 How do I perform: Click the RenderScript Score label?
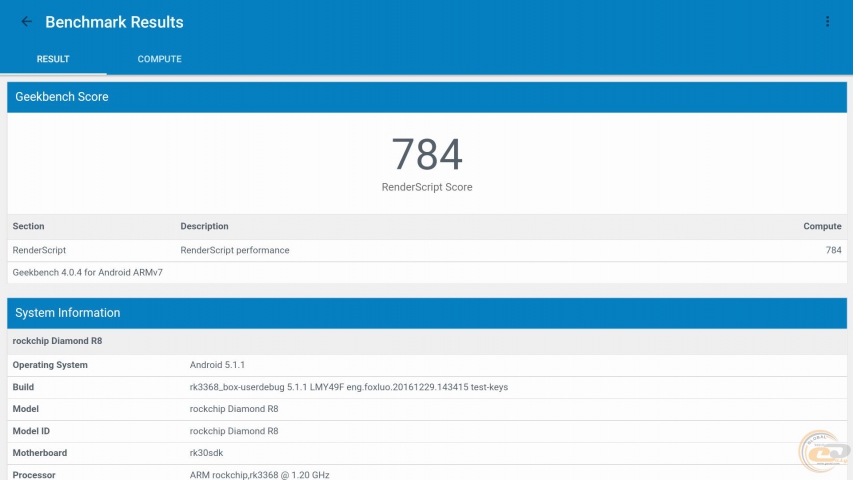pyautogui.click(x=427, y=187)
